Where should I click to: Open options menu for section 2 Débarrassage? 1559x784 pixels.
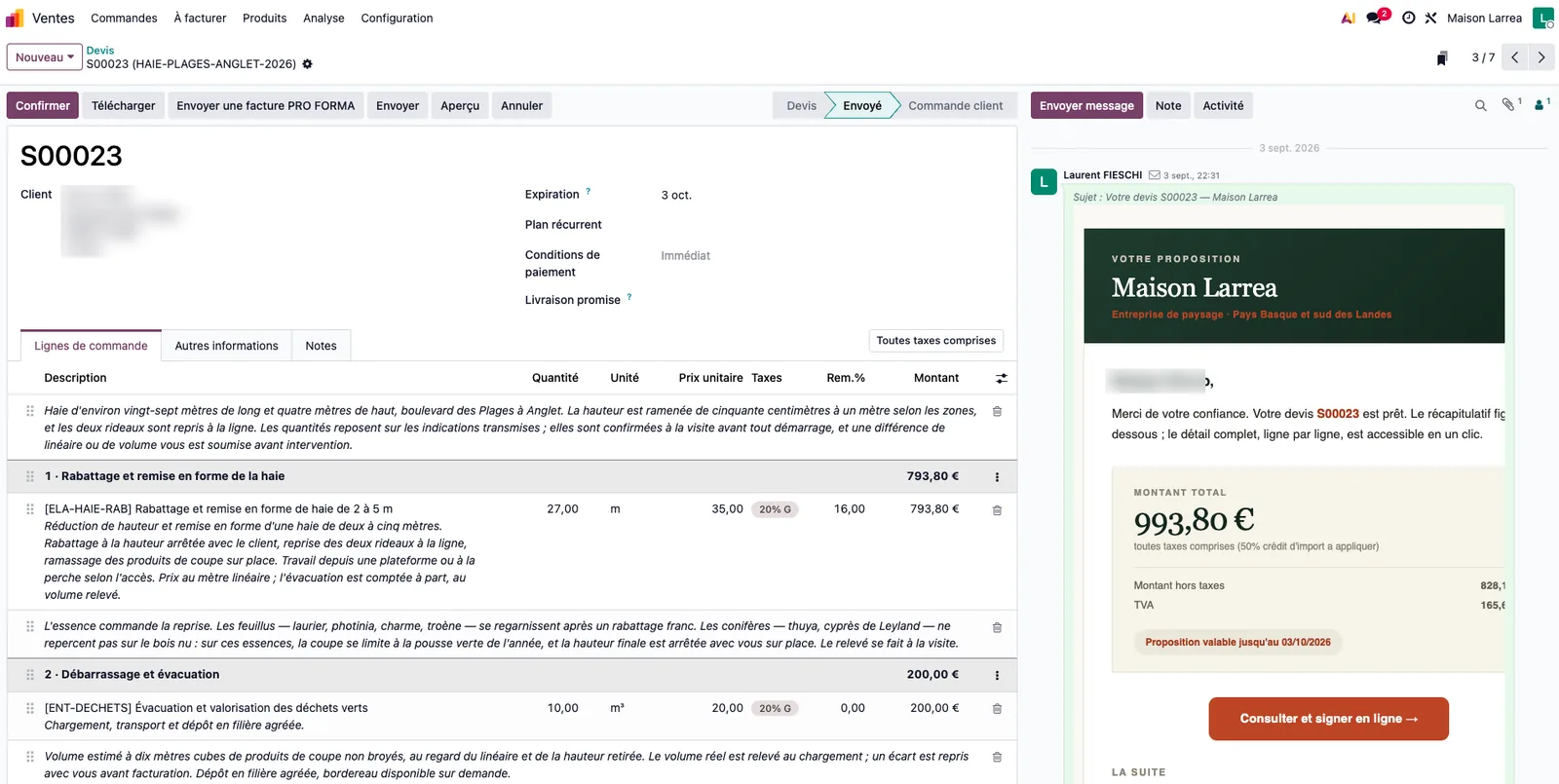[997, 675]
